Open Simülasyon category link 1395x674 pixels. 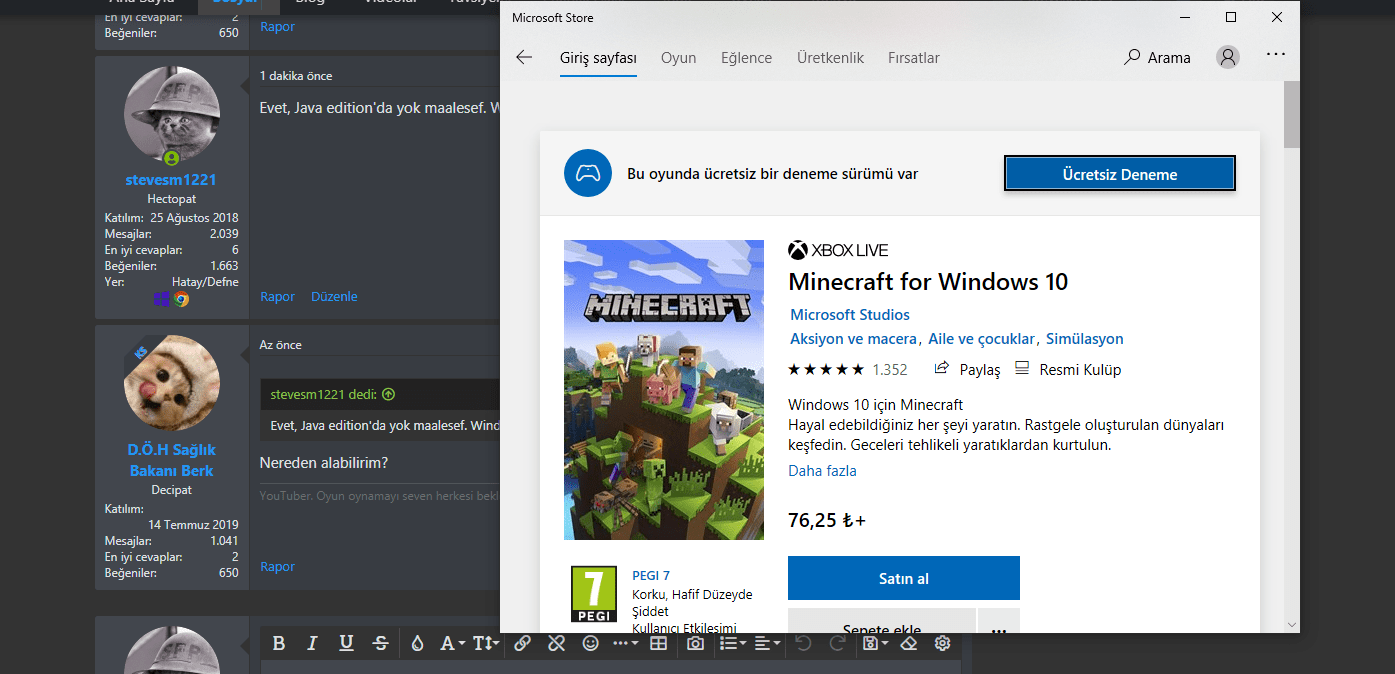coord(1085,339)
